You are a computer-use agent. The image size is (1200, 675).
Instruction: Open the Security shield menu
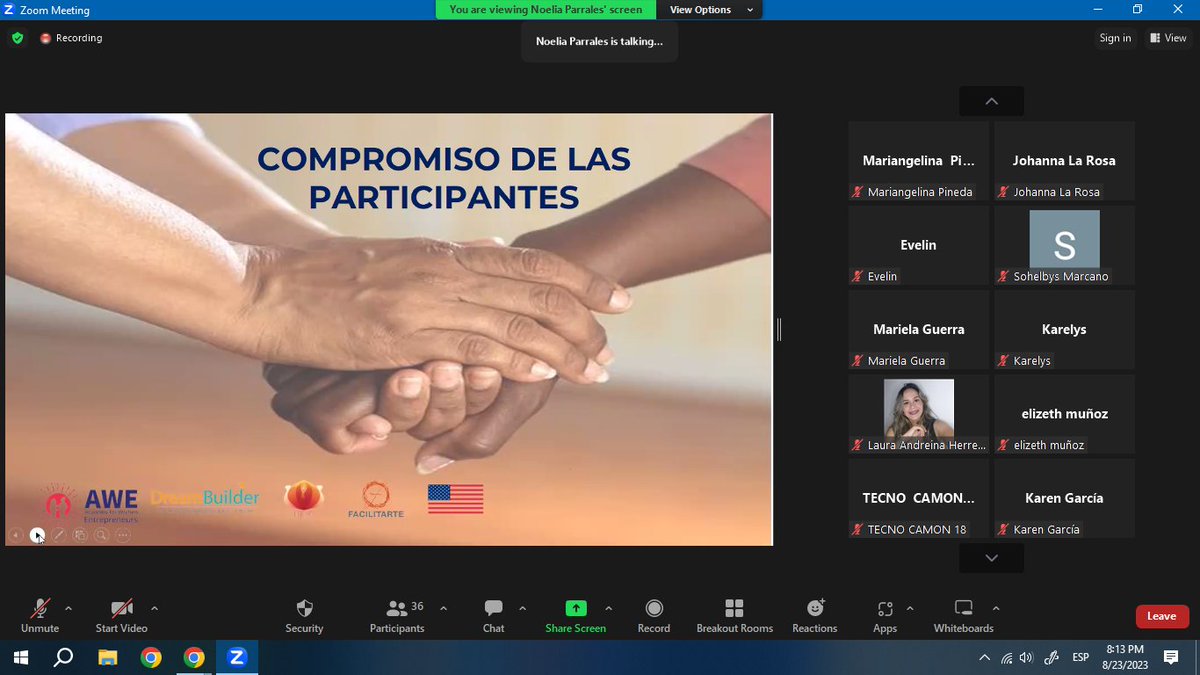click(x=304, y=615)
